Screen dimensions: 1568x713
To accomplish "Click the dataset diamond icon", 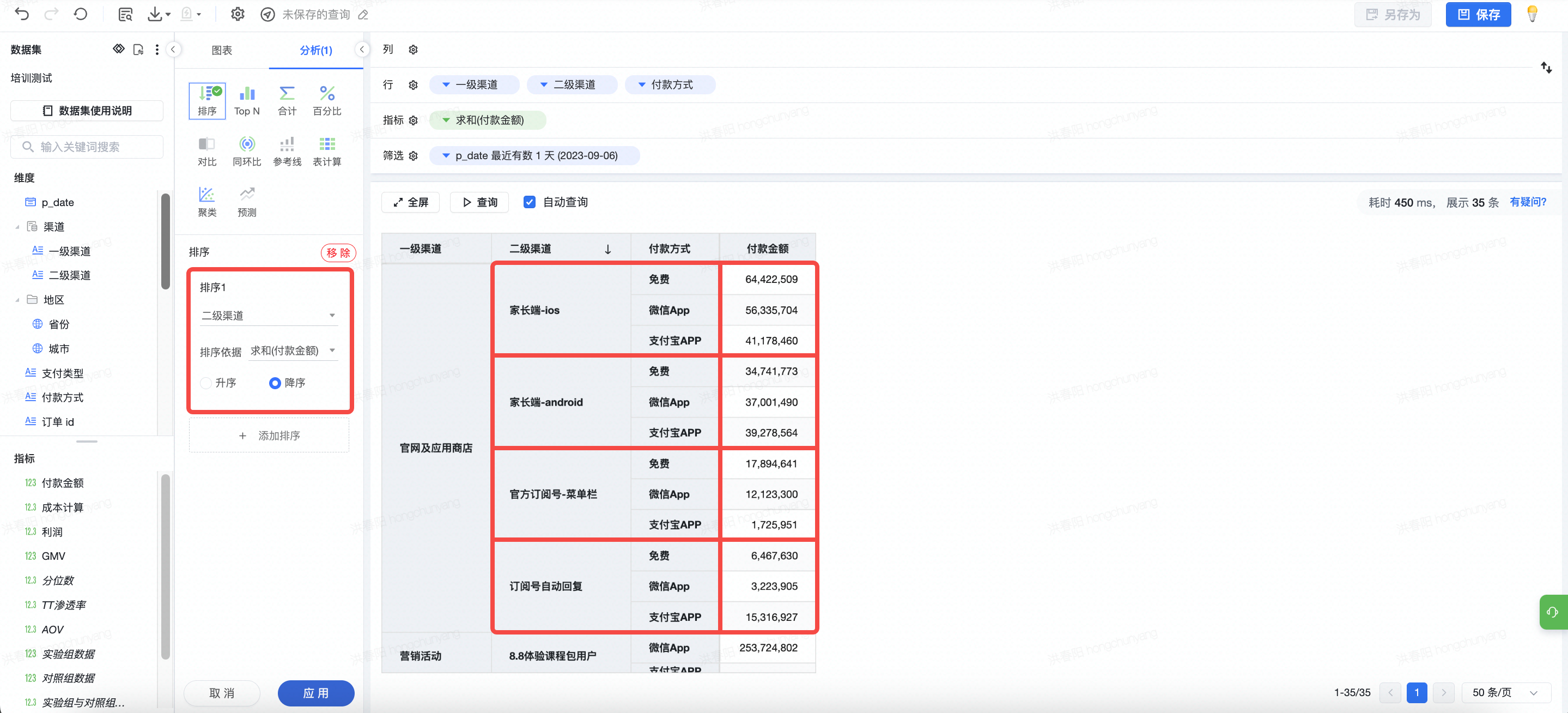I will (x=119, y=49).
